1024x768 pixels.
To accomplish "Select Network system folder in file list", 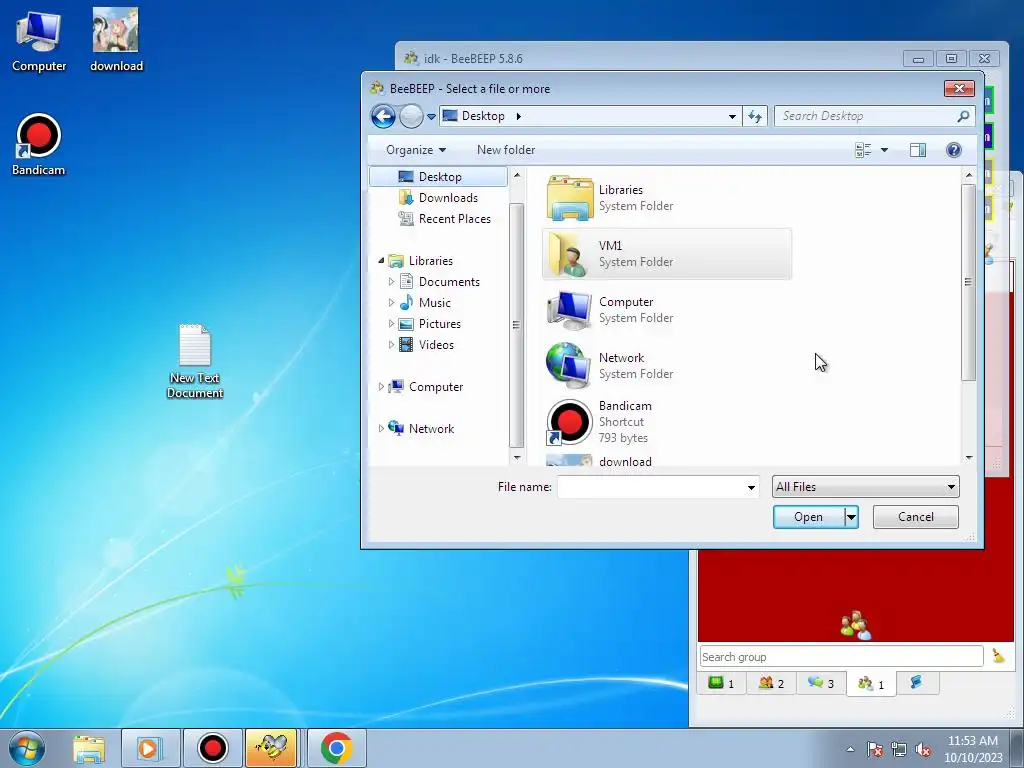I will coord(667,366).
